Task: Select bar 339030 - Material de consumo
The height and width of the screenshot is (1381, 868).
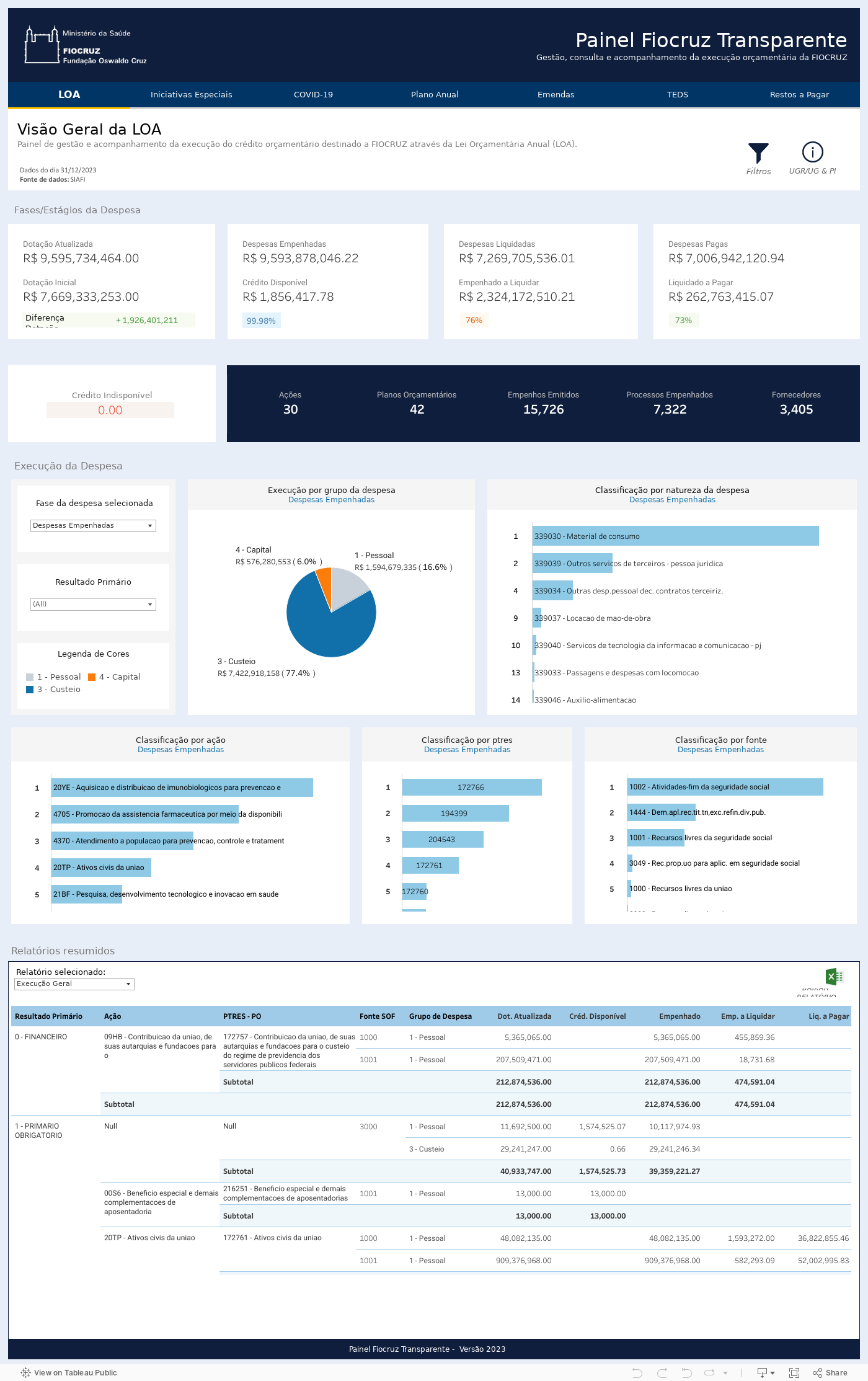Action: [675, 536]
